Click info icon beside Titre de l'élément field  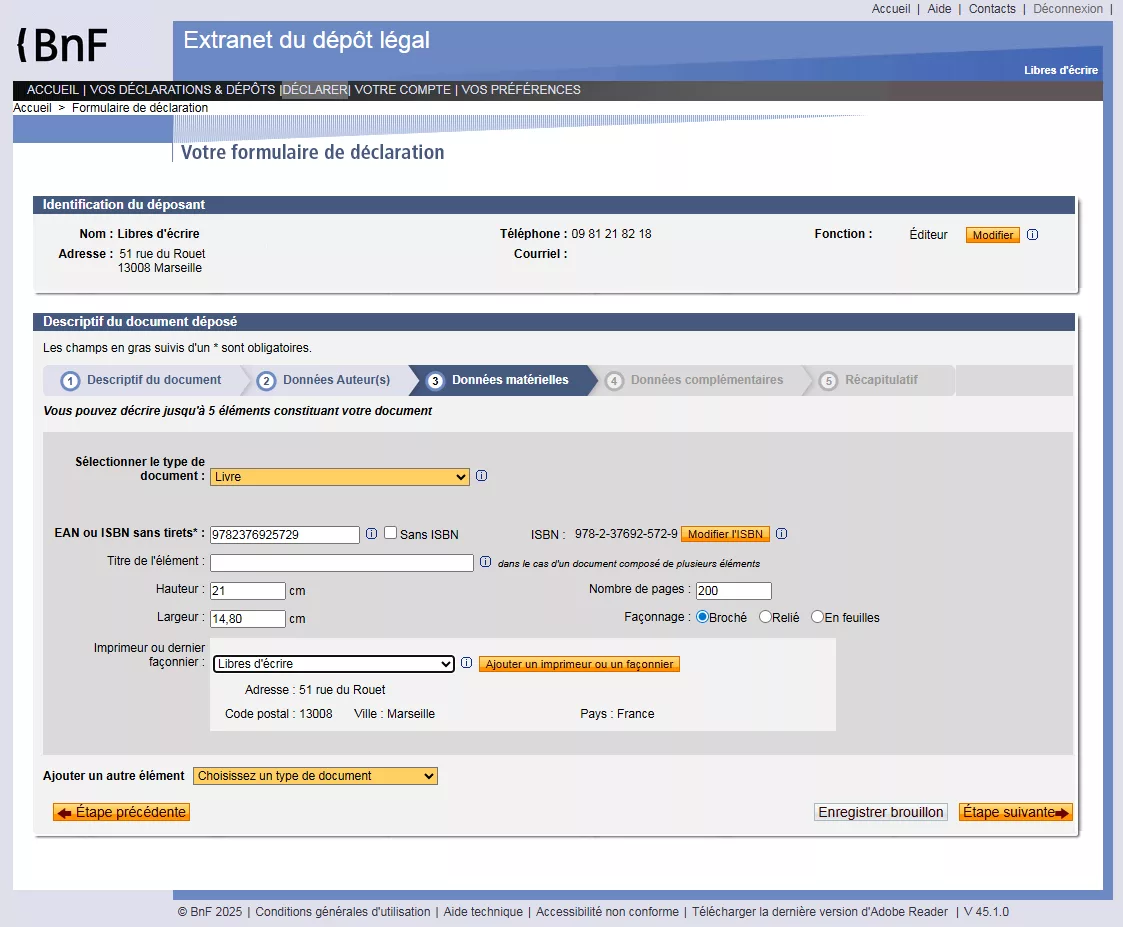click(485, 562)
